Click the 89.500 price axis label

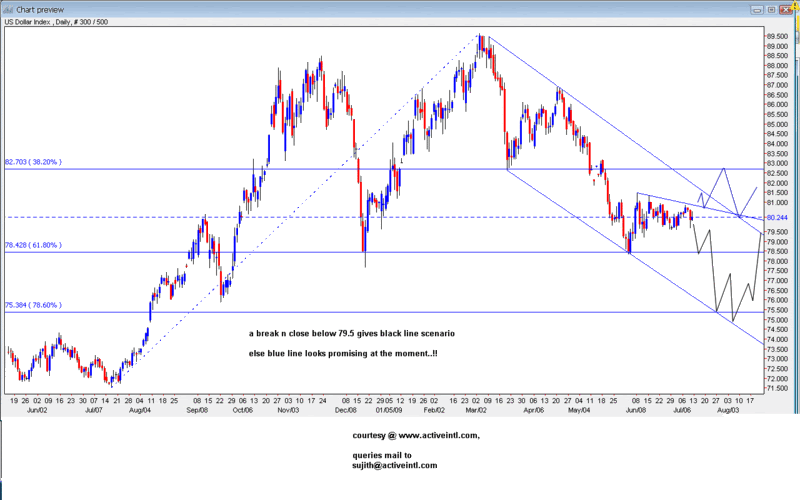click(x=777, y=36)
